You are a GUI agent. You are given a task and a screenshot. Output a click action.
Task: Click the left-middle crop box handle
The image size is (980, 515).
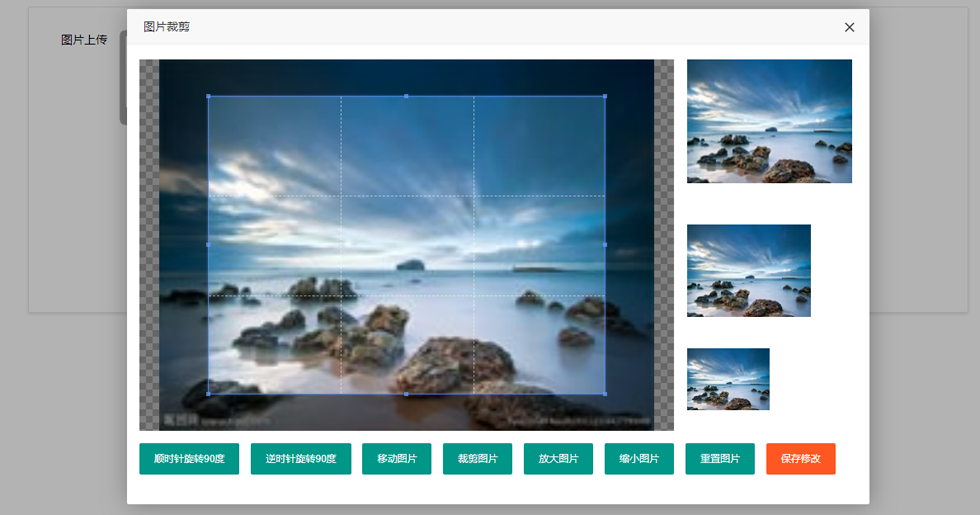pos(208,245)
